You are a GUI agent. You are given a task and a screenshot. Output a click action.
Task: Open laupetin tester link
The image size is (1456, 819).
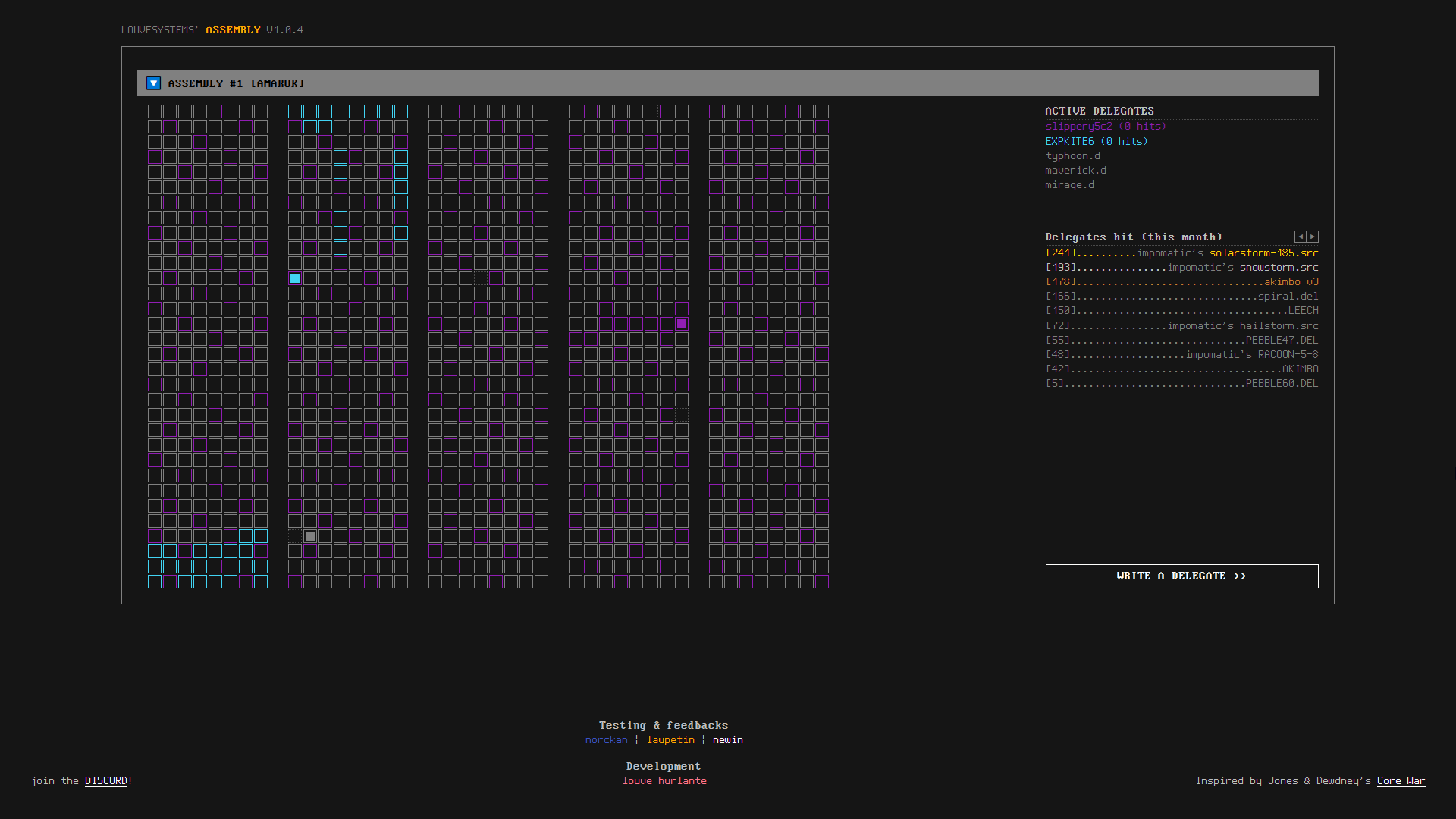(x=670, y=739)
